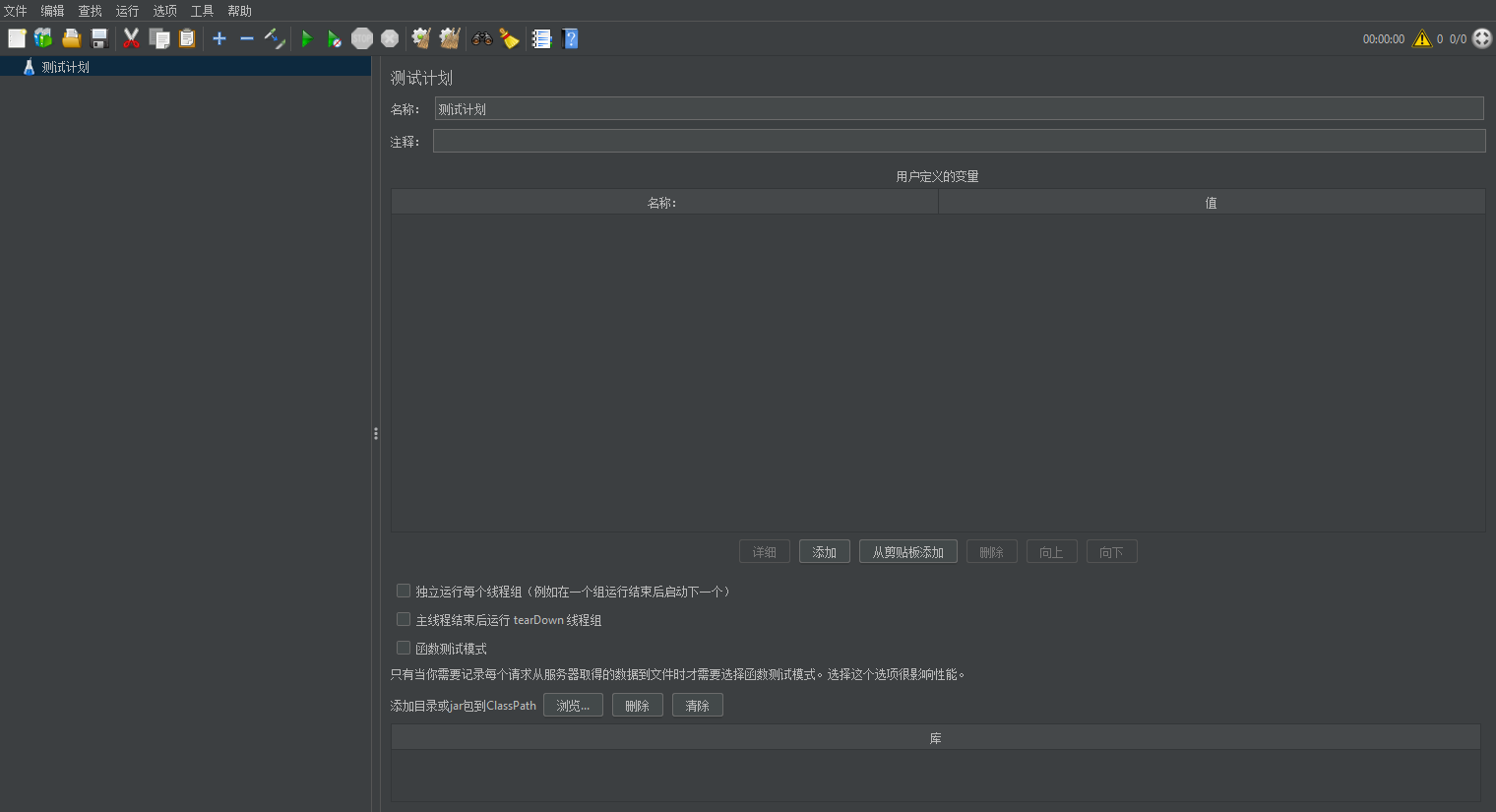Open the 文件 menu
Image resolution: width=1496 pixels, height=812 pixels.
(16, 11)
